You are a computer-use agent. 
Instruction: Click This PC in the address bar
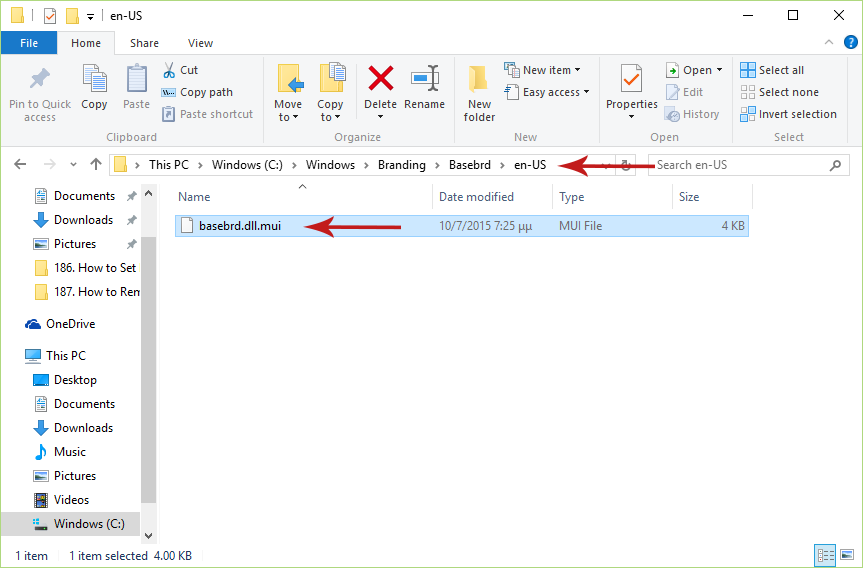168,165
